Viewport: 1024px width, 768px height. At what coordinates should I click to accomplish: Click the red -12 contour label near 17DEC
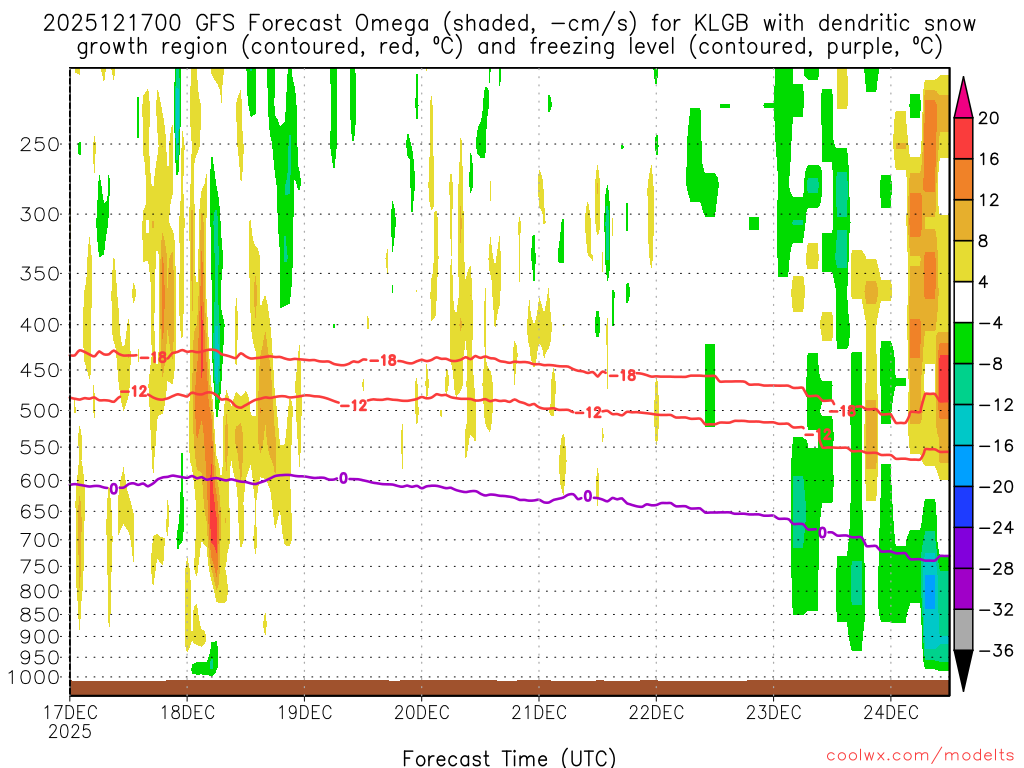(x=135, y=391)
